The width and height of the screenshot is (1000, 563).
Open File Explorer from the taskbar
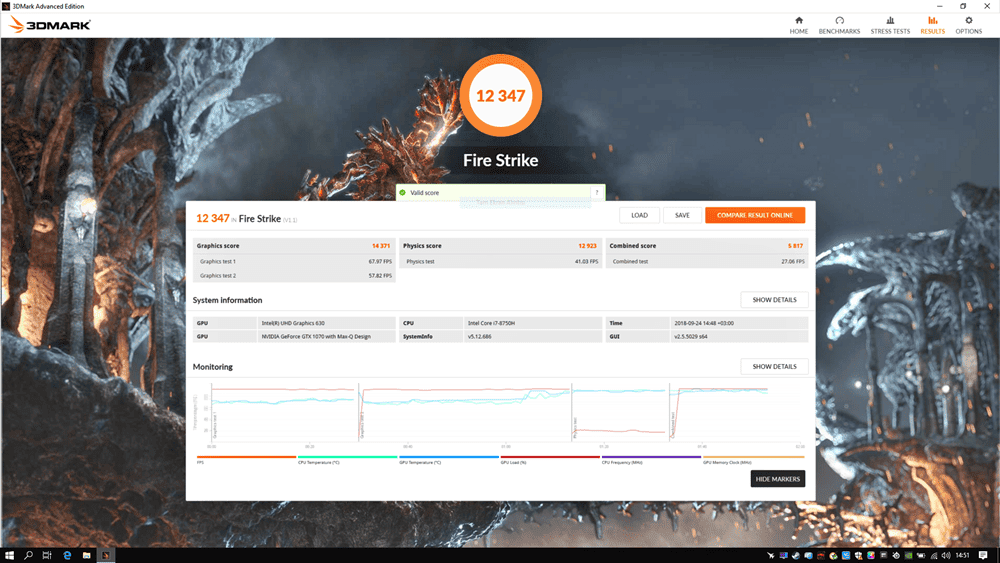click(x=87, y=555)
